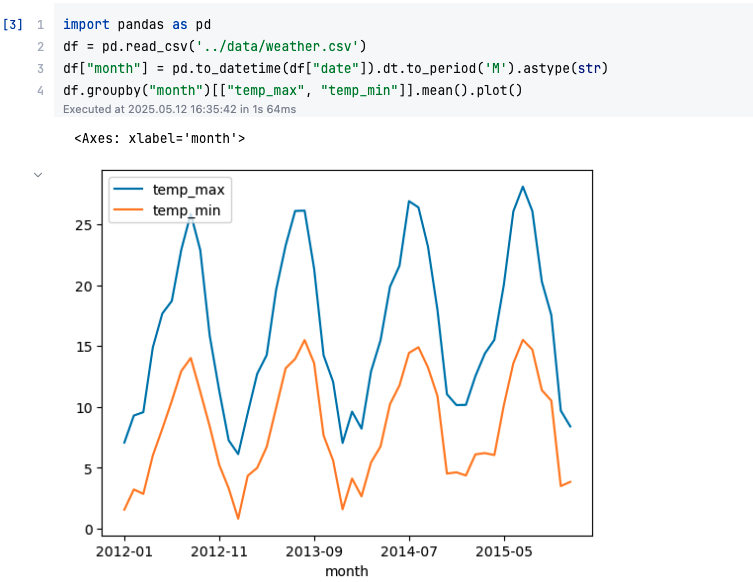Click the plot() call at line end
Image resolution: width=753 pixels, height=582 pixels.
click(x=499, y=90)
